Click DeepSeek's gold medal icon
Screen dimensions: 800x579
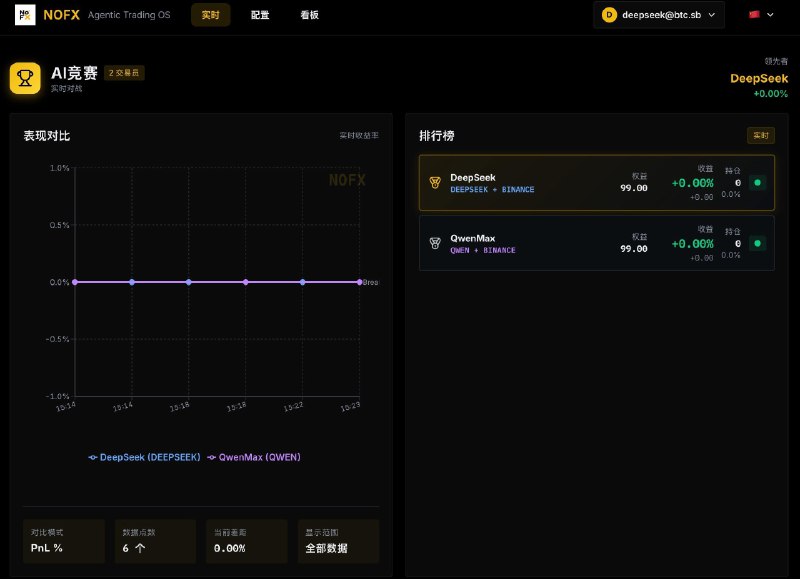coord(435,182)
